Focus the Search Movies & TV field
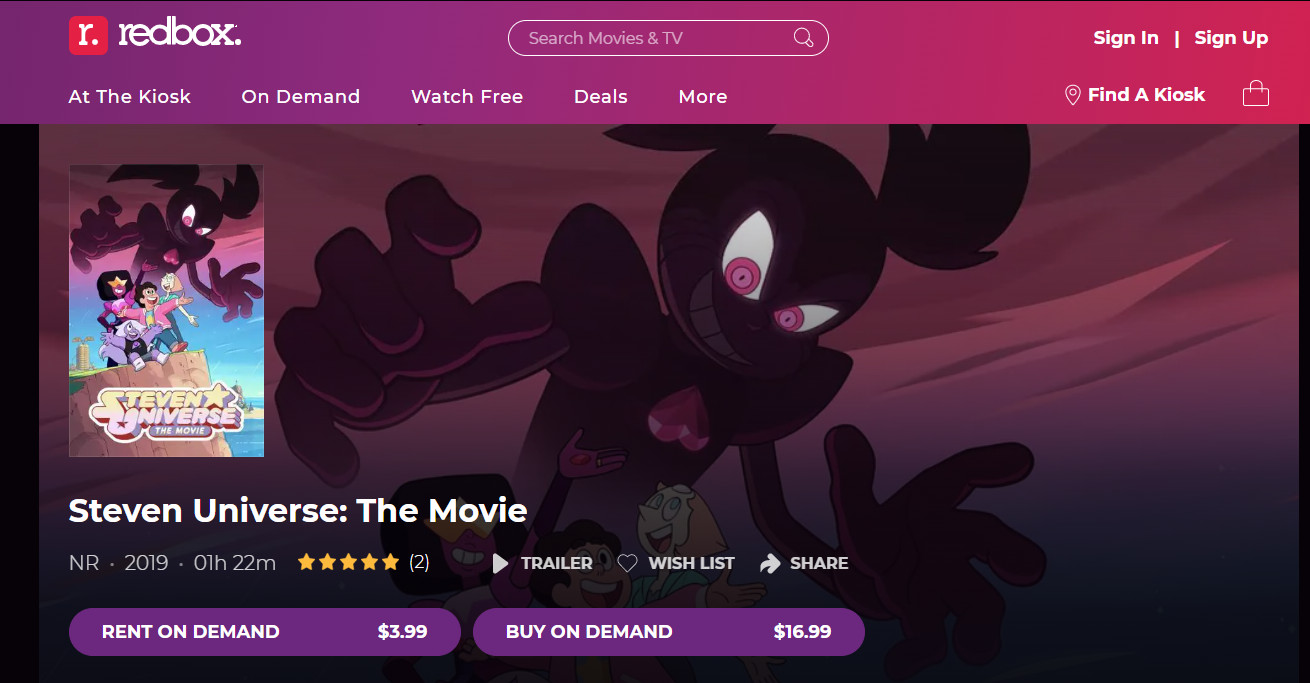 (668, 38)
